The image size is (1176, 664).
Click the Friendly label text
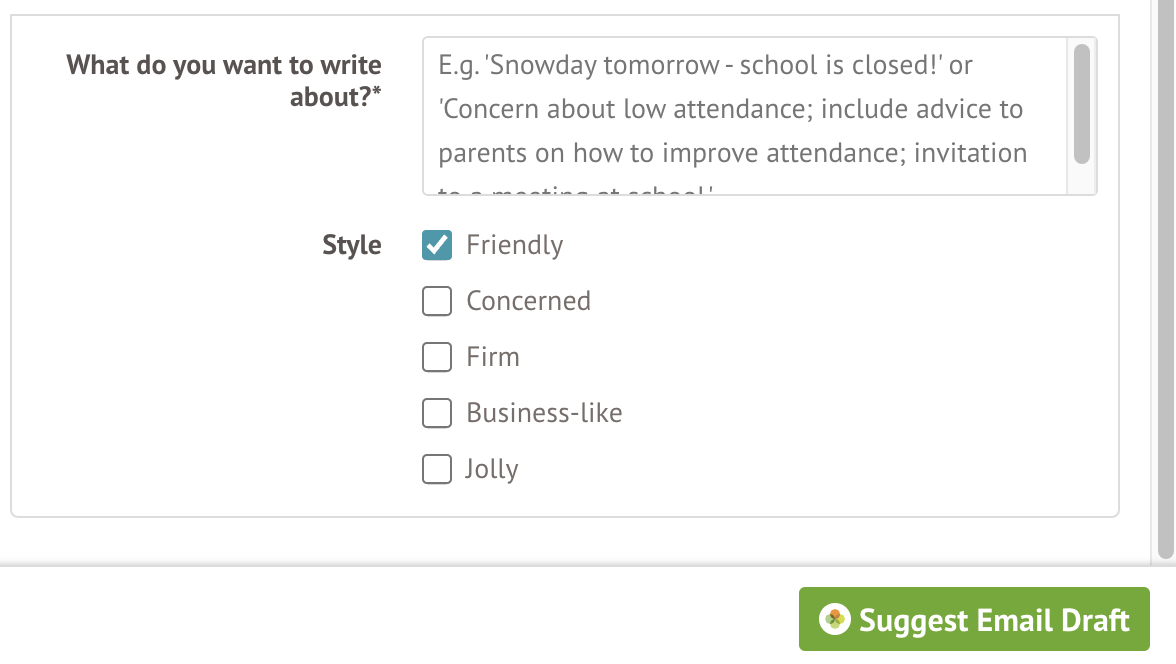pyautogui.click(x=514, y=245)
